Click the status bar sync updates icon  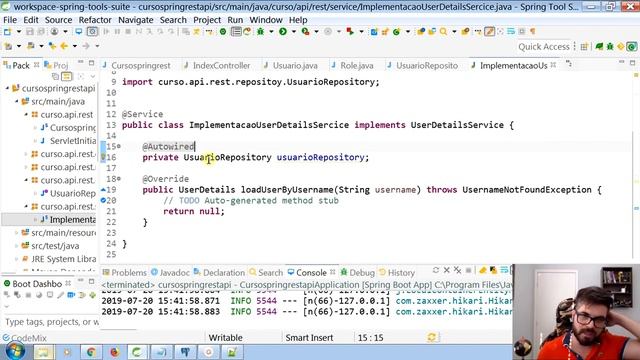(x=432, y=337)
